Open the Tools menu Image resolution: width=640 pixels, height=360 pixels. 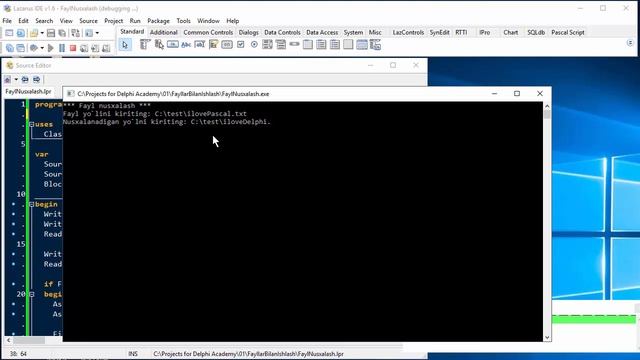click(183, 21)
